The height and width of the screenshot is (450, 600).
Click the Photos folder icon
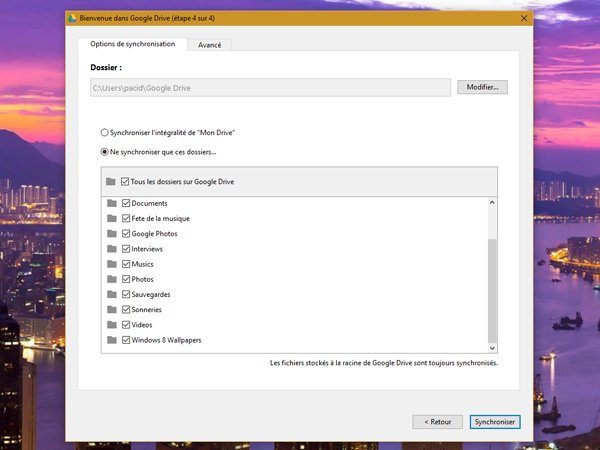tap(112, 279)
